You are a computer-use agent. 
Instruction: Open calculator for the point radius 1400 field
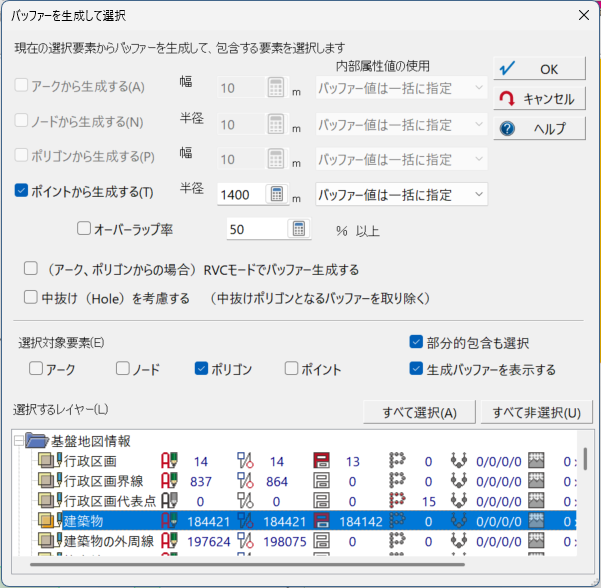277,194
